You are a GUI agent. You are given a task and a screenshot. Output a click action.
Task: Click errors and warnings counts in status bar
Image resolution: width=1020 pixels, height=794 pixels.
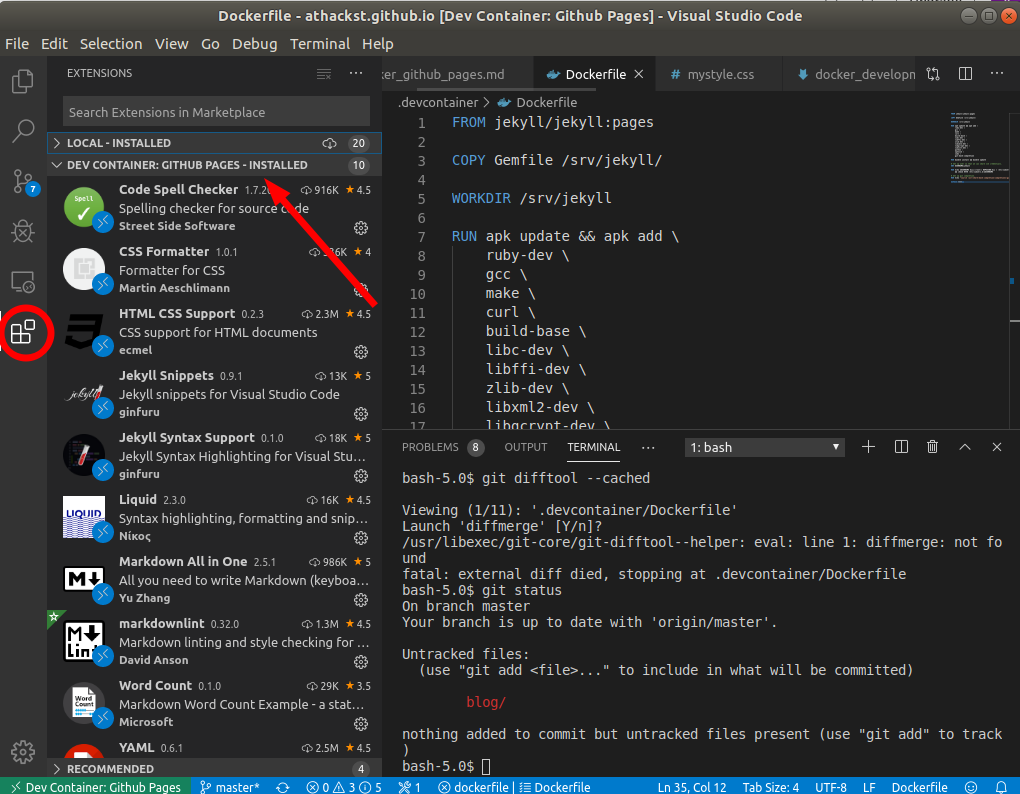tap(344, 787)
